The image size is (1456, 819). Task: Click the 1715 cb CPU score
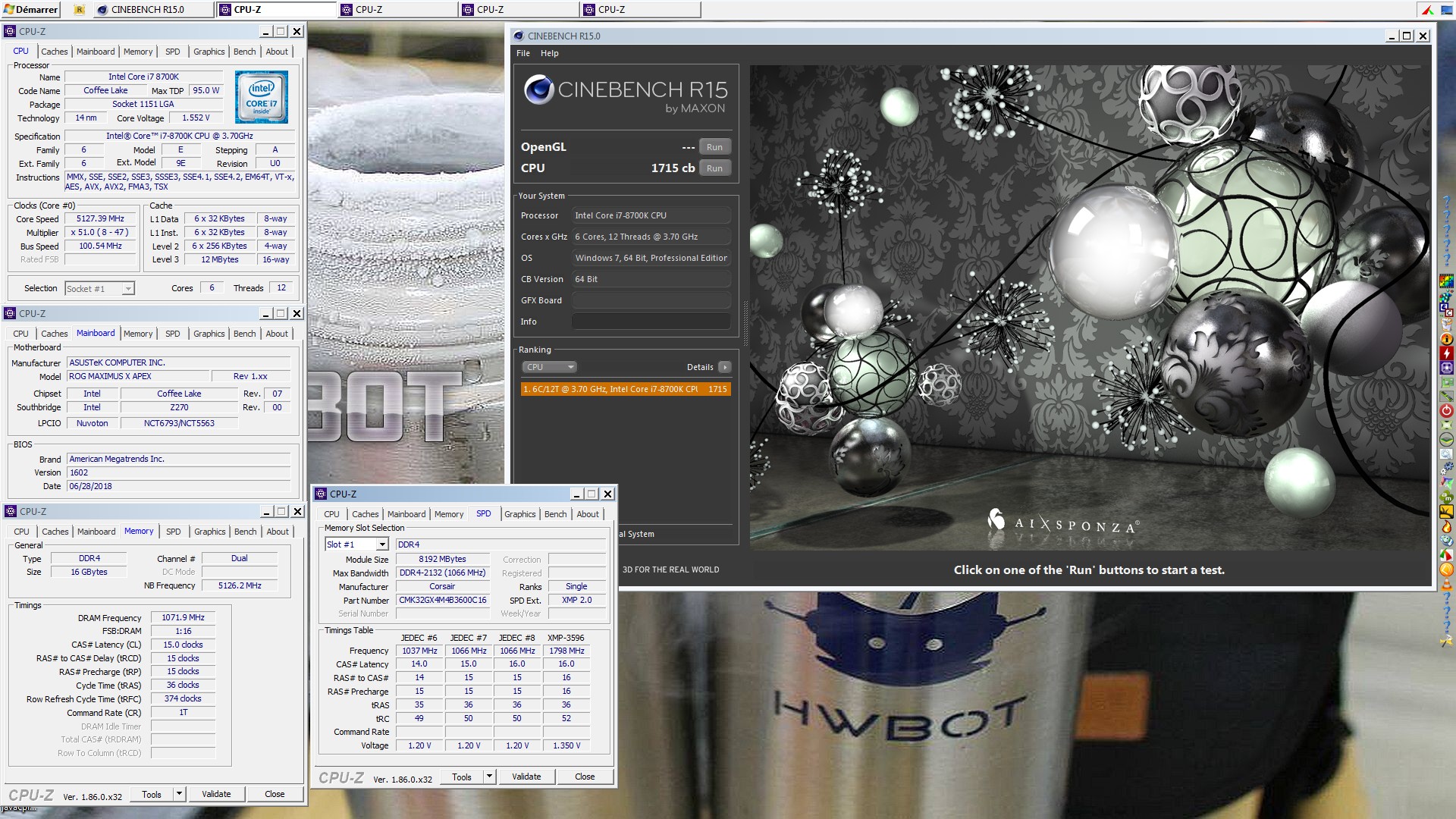click(x=673, y=168)
